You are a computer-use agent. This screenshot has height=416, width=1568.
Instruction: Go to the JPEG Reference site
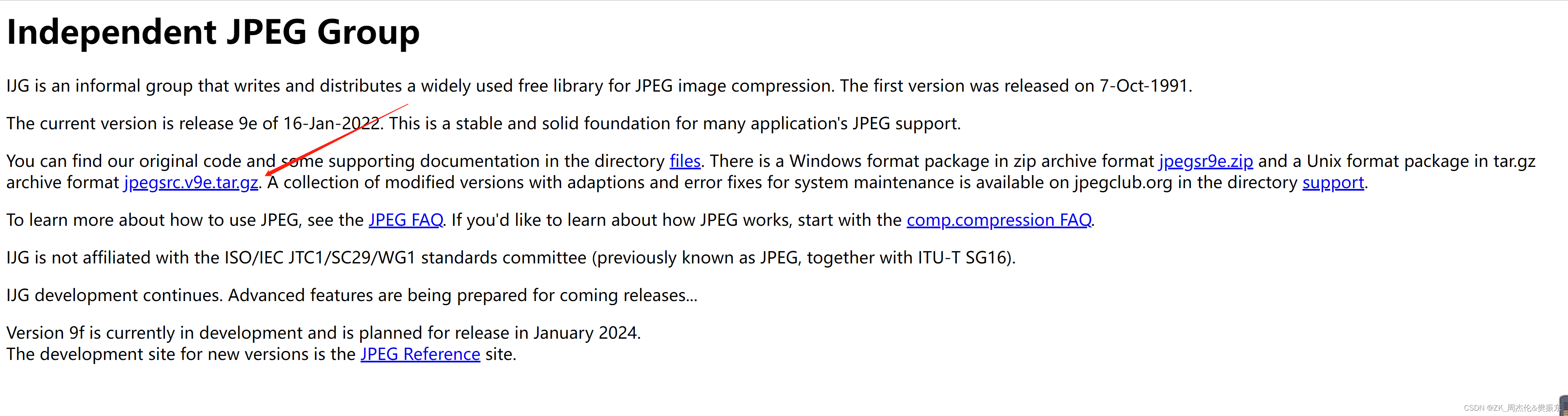pos(420,354)
